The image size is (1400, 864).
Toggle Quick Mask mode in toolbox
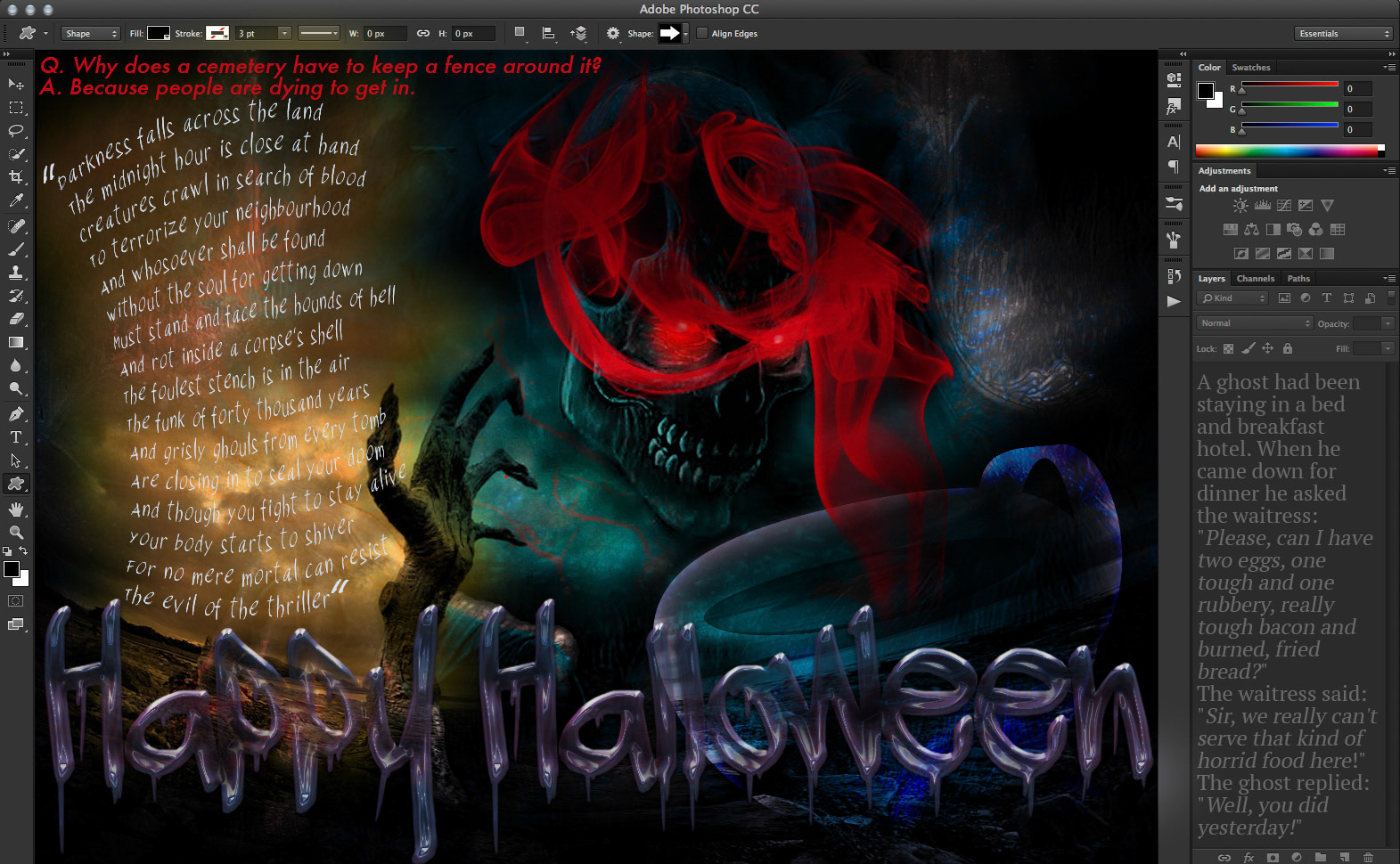(x=16, y=601)
